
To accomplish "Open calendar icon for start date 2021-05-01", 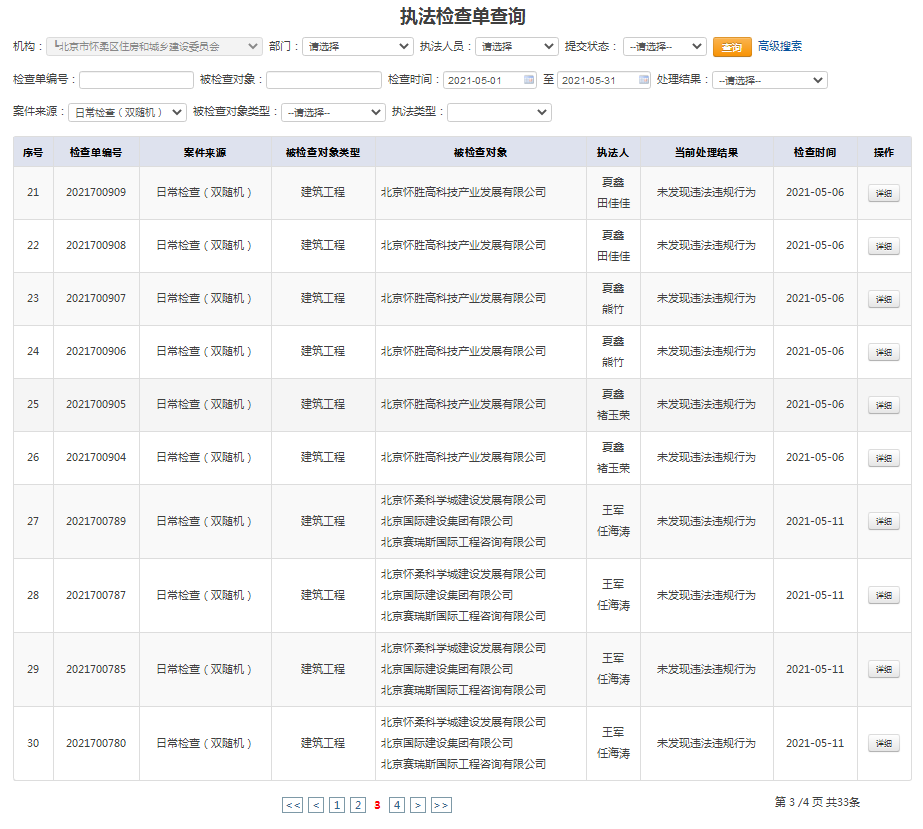I will pos(529,79).
